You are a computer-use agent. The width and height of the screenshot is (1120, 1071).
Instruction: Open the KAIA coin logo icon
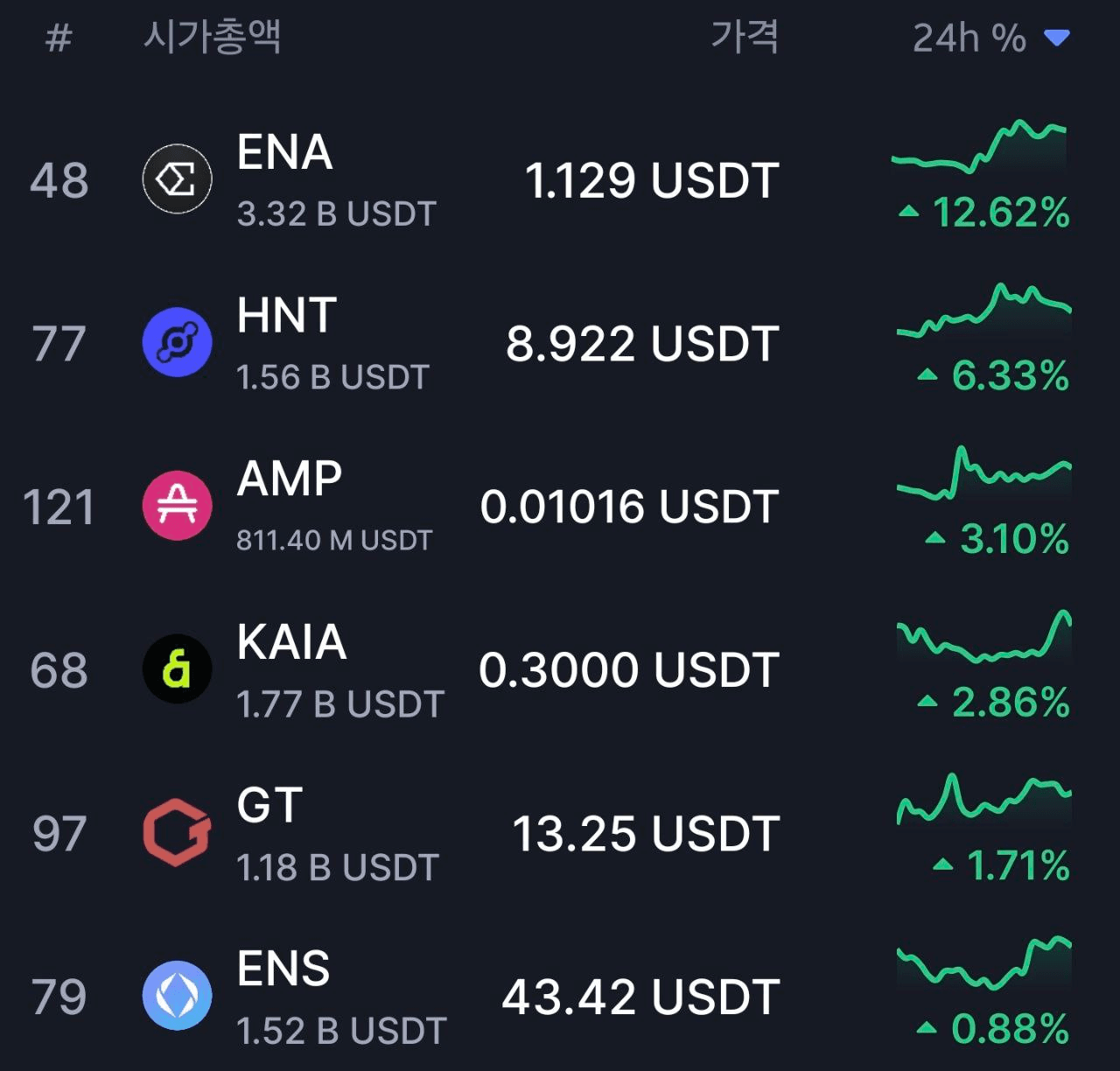[177, 669]
